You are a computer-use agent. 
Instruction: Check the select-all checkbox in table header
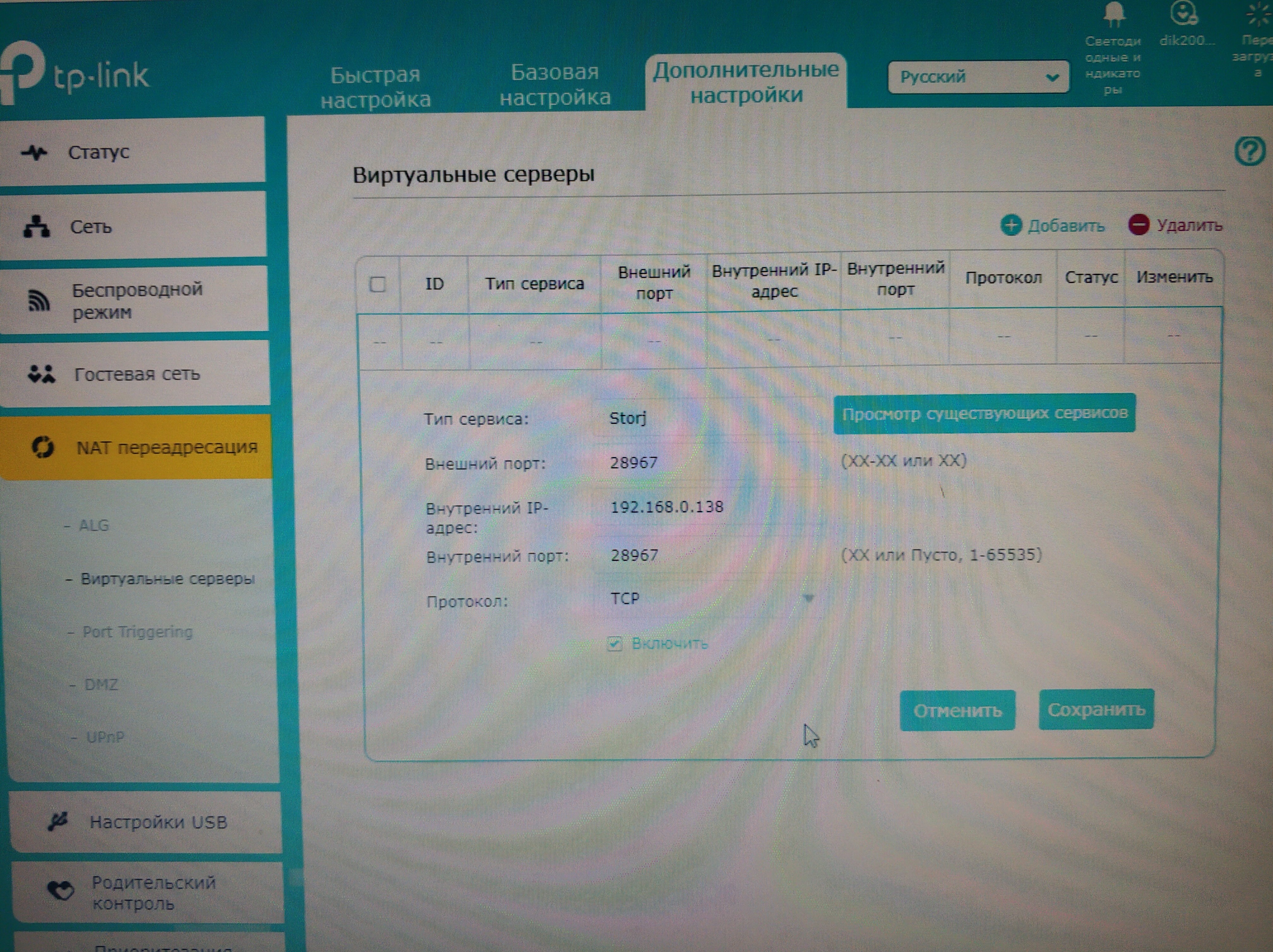(378, 284)
